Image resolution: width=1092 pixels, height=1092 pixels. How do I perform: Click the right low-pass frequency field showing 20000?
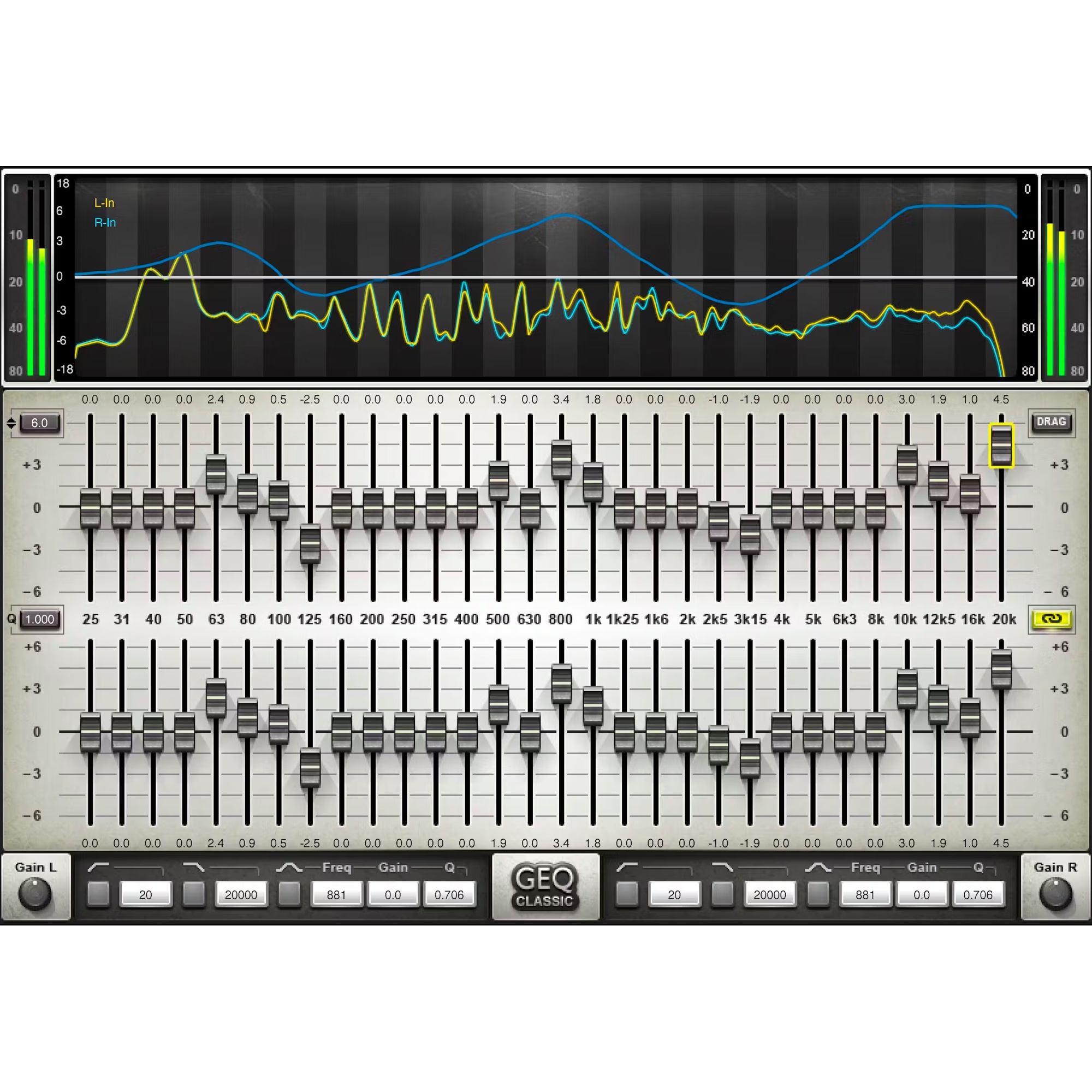(x=770, y=895)
